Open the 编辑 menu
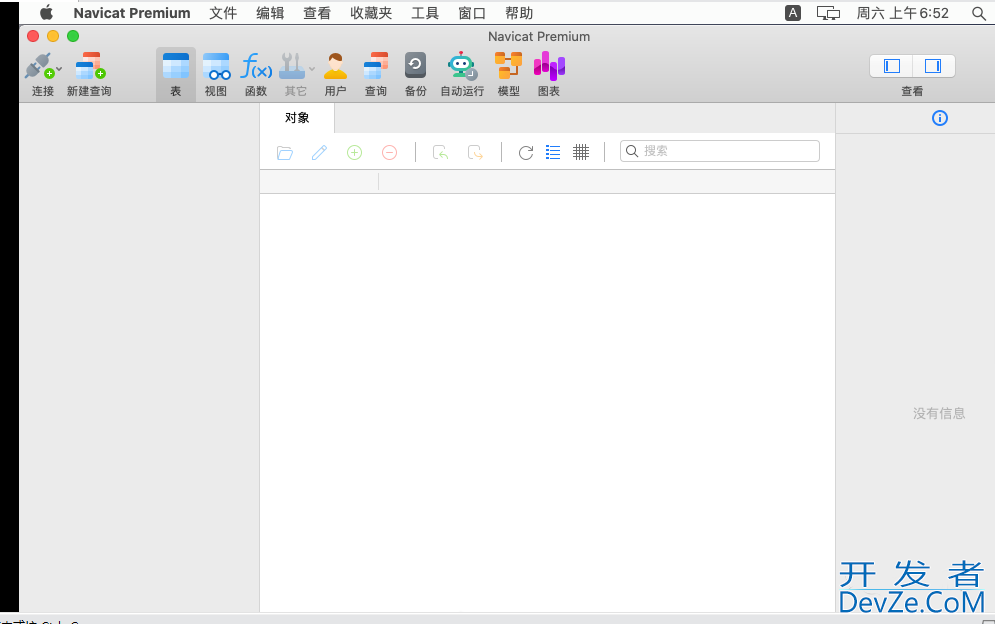Screen dimensions: 995x624 click(270, 13)
